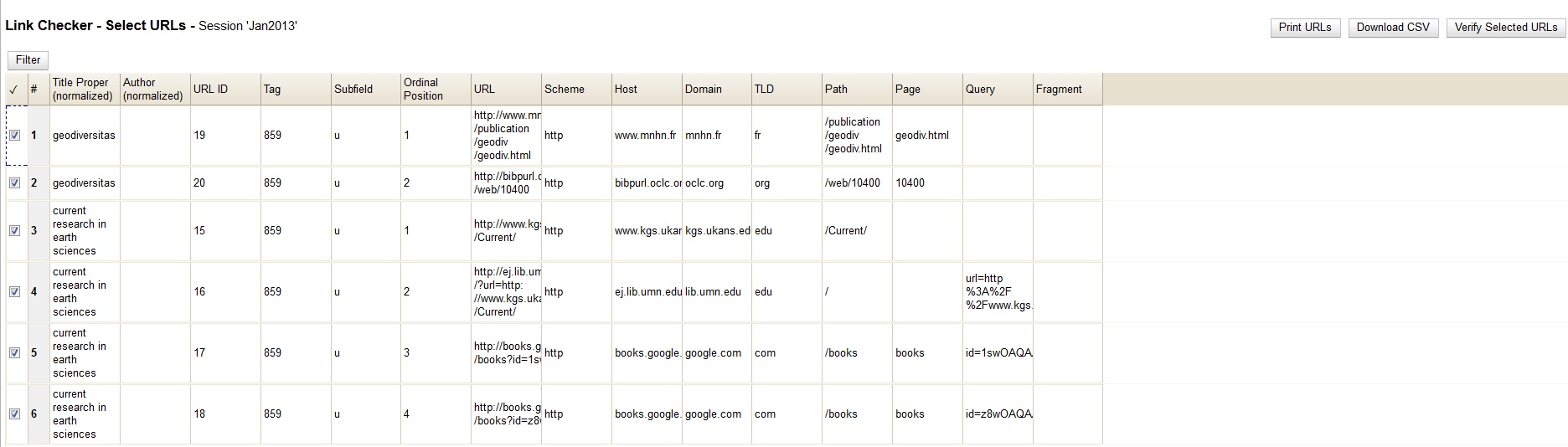The height and width of the screenshot is (447, 1568).
Task: Sort by Subfield column header
Action: click(x=366, y=90)
